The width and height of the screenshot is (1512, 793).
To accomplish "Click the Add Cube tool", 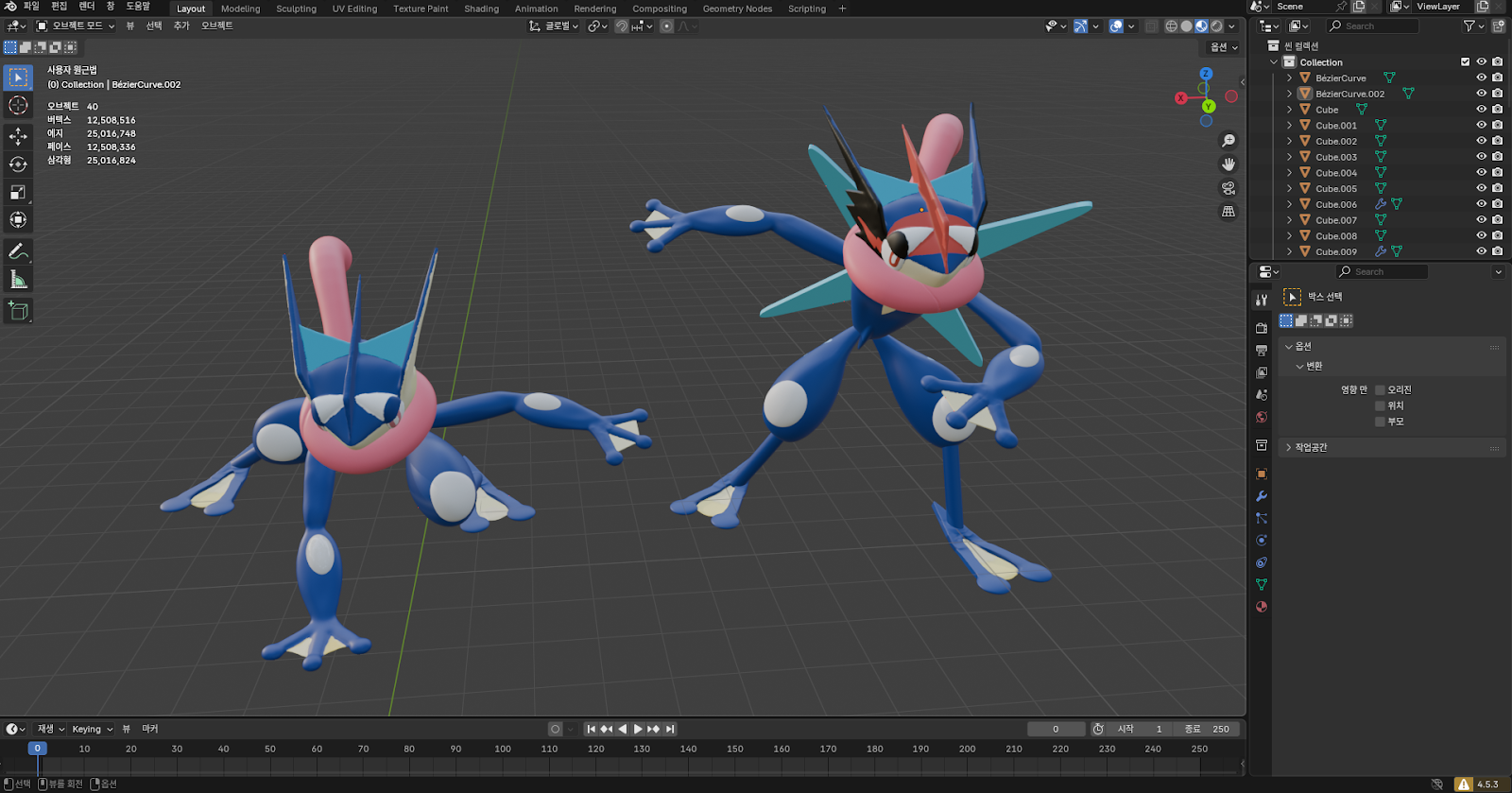I will click(x=18, y=311).
